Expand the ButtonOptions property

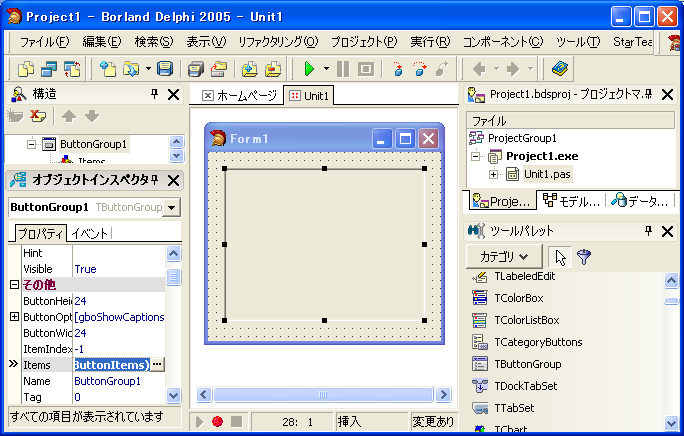14,317
